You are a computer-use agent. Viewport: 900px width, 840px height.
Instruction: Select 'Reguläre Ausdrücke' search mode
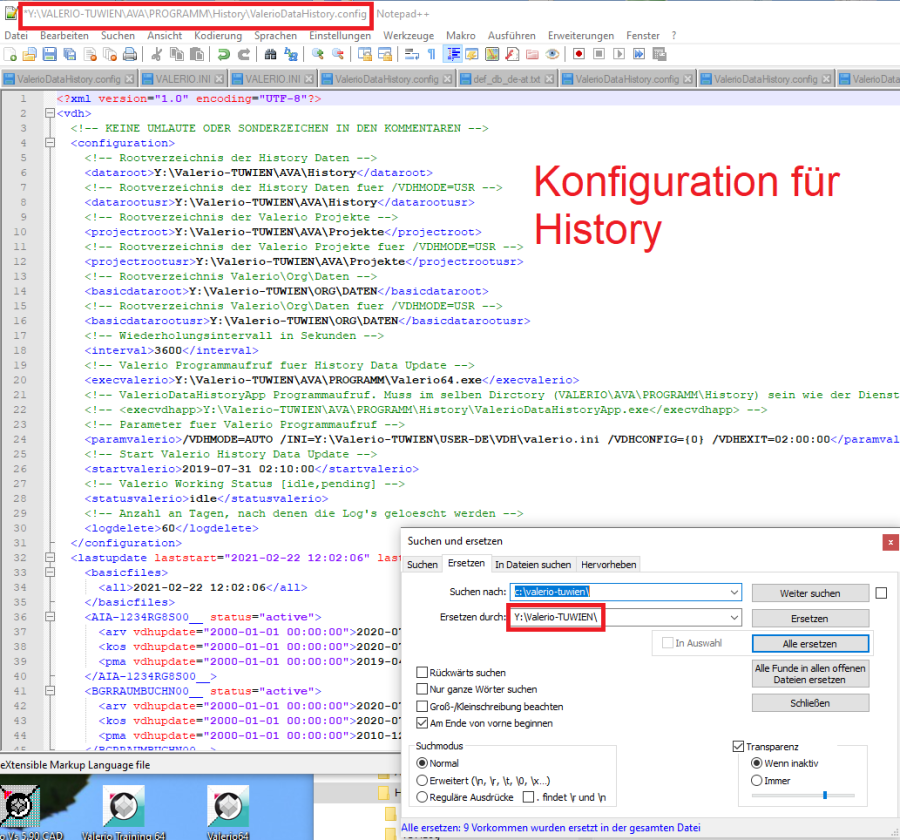click(422, 797)
